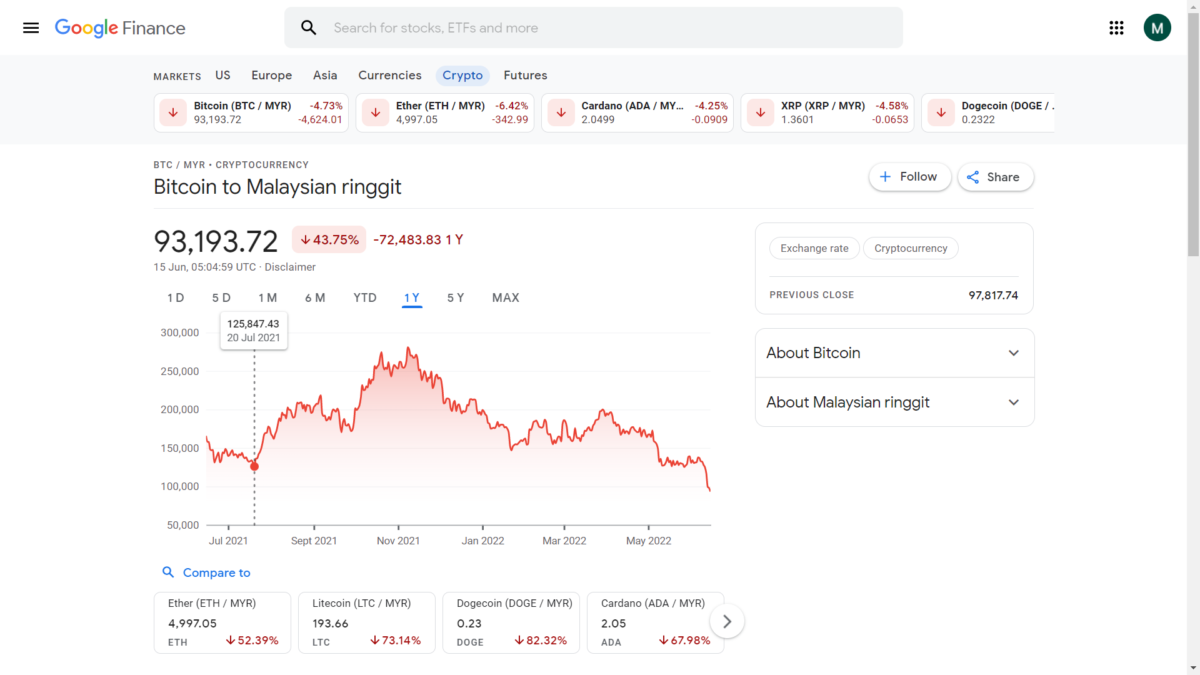The height and width of the screenshot is (675, 1200).
Task: Switch chart range to YTD
Action: click(x=365, y=298)
